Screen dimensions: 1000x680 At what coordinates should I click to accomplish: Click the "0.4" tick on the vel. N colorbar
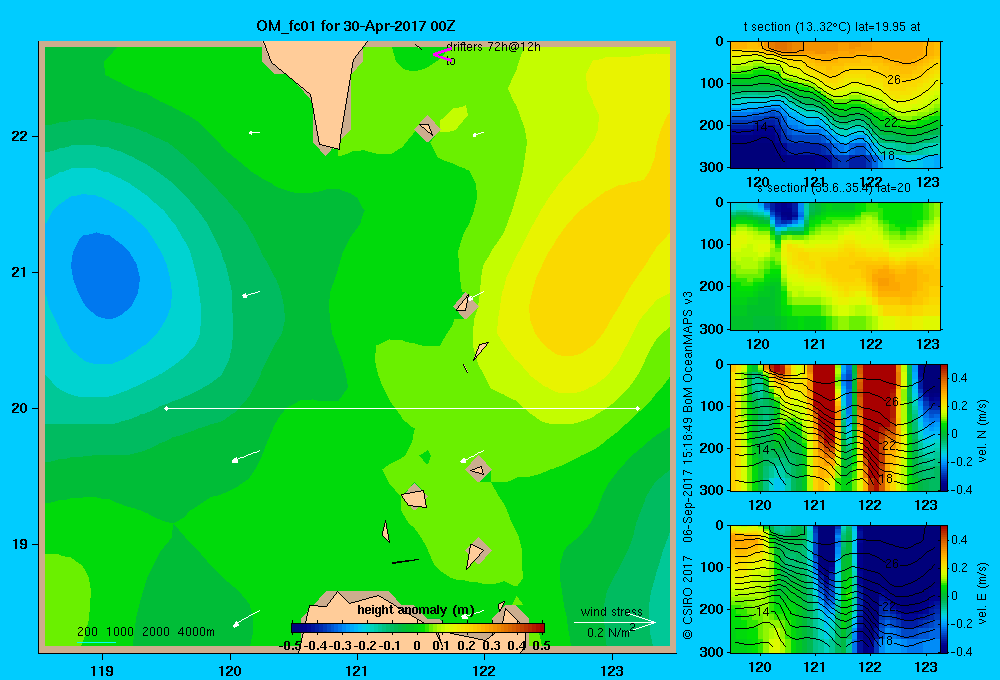point(959,378)
